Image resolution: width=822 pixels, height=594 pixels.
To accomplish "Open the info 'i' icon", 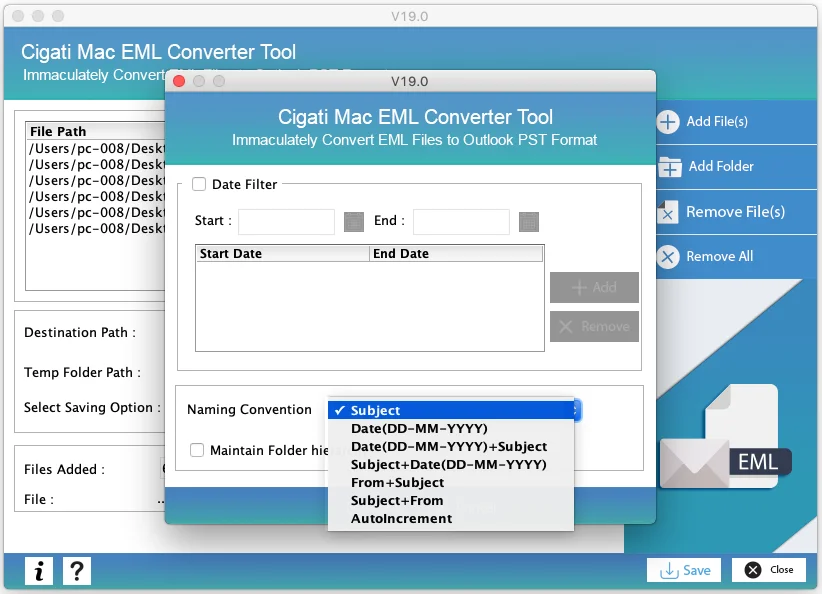I will coord(39,570).
